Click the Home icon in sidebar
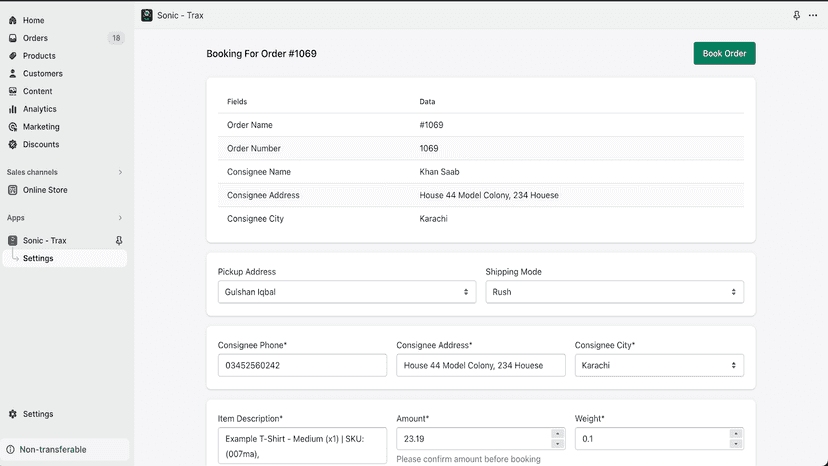Viewport: 828px width, 466px height. (13, 20)
